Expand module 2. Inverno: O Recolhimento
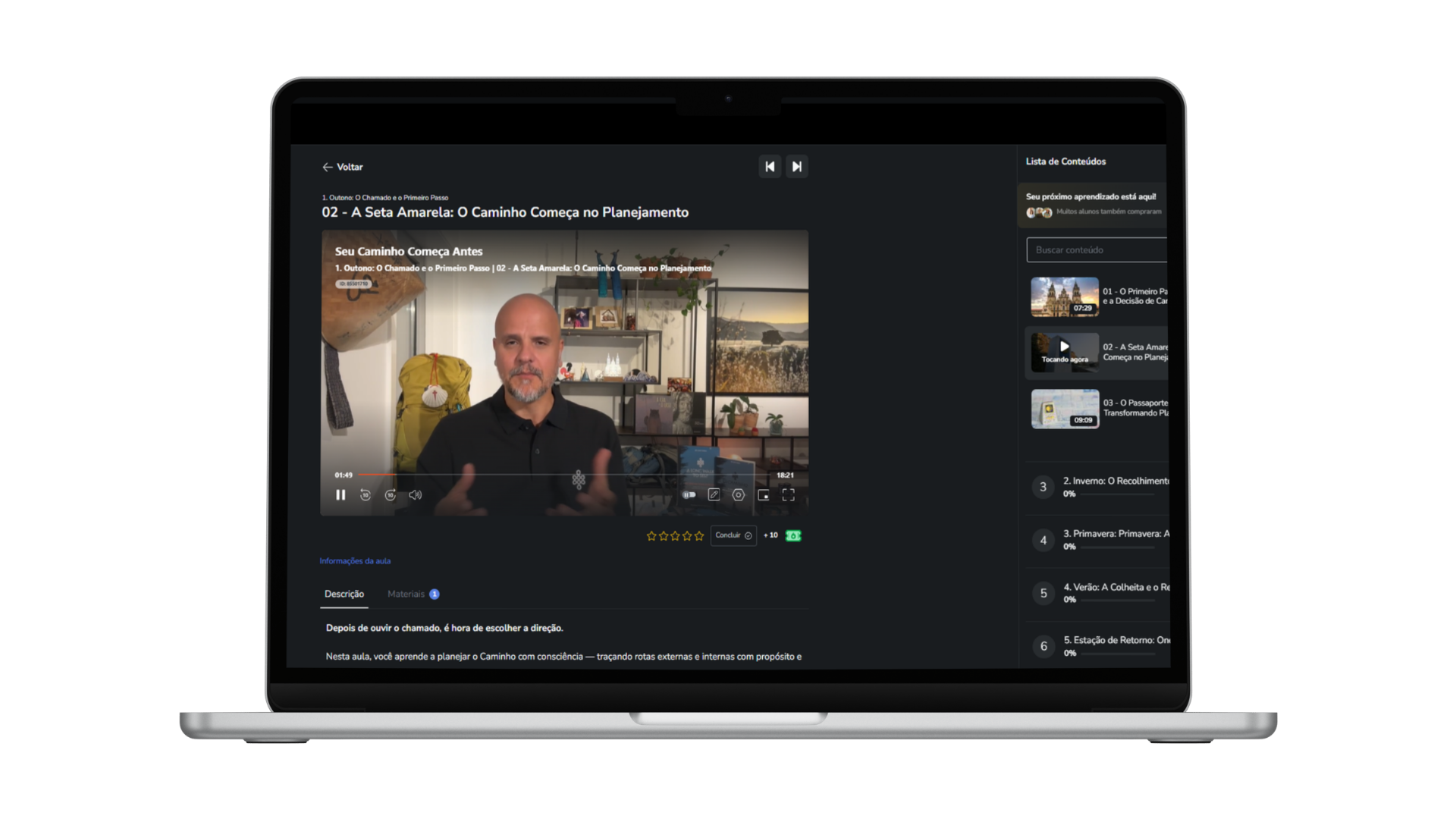 tap(1098, 487)
